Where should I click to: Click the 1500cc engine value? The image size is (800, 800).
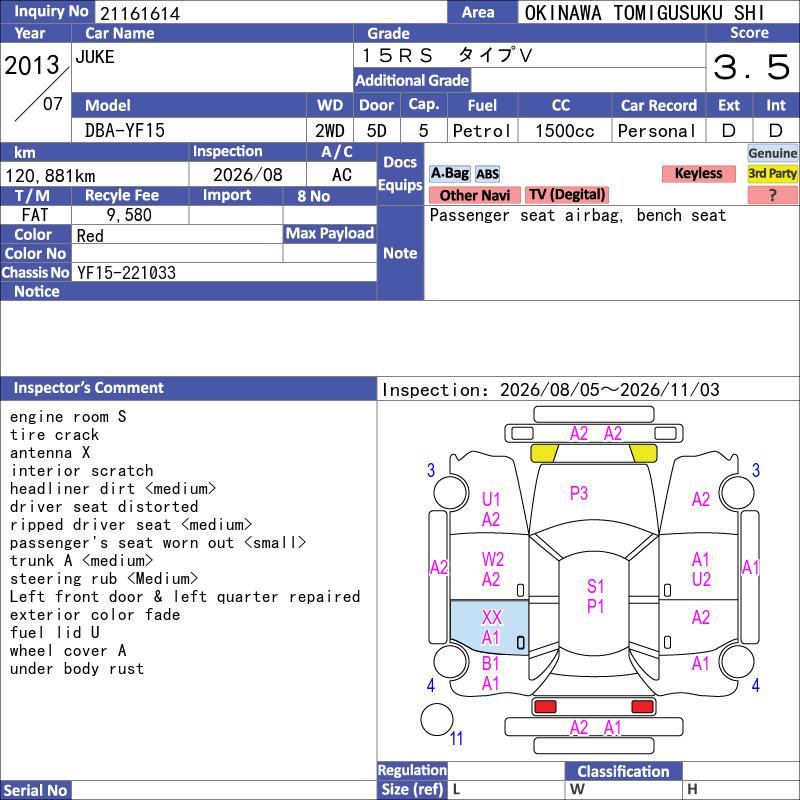[x=565, y=131]
